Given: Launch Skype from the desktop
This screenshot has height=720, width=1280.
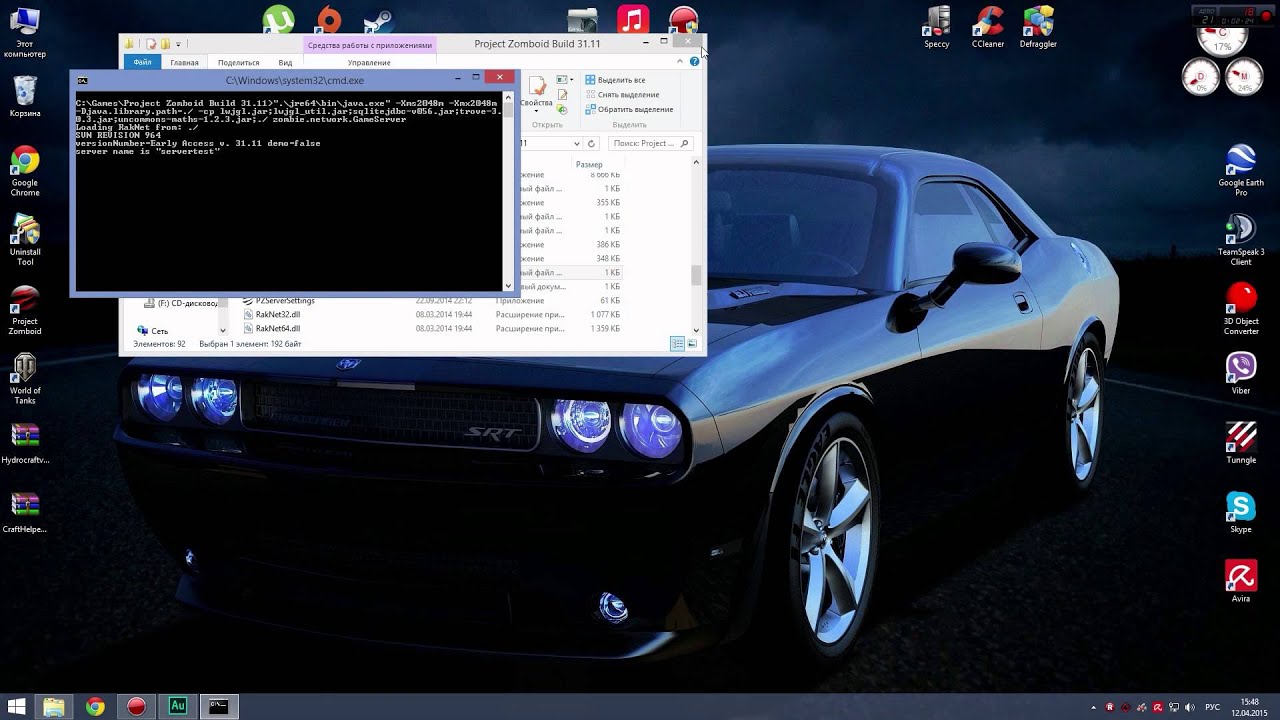Looking at the screenshot, I should pyautogui.click(x=1241, y=513).
